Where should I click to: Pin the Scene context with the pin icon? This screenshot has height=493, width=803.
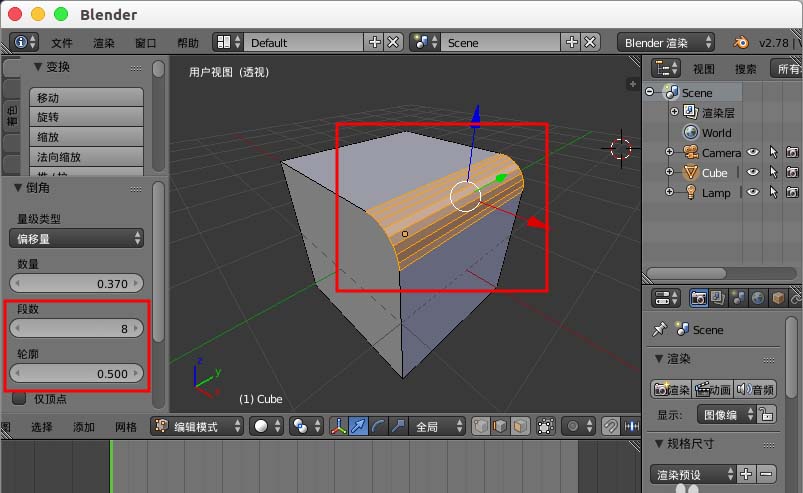point(660,329)
